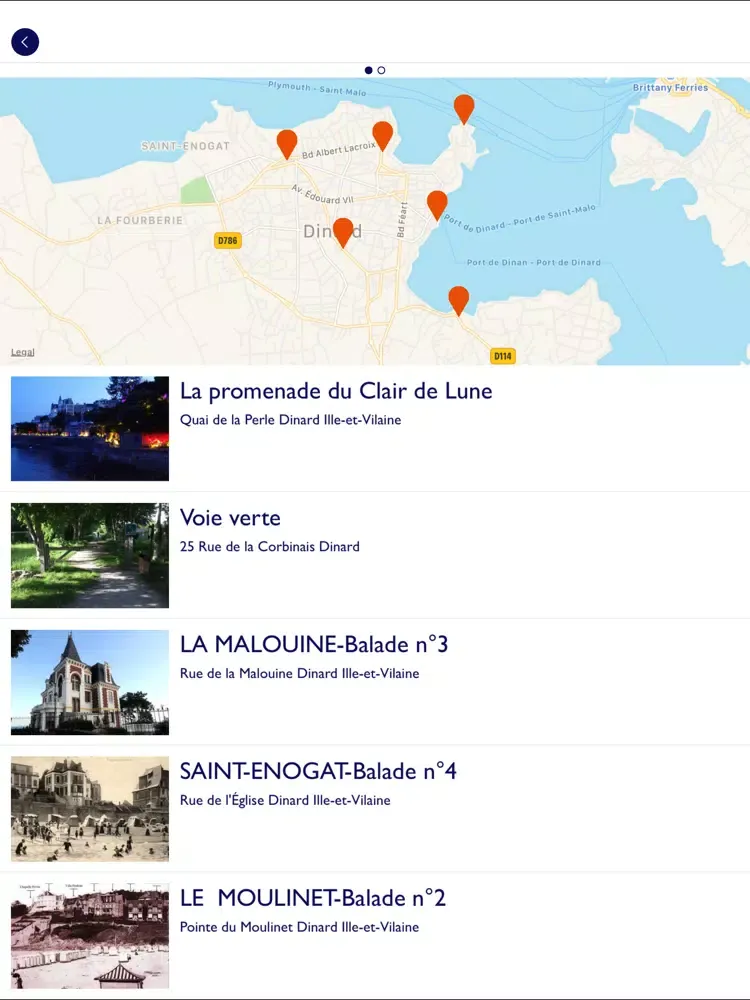750x1000 pixels.
Task: Click the Brittany Ferries label on the map
Action: click(670, 87)
